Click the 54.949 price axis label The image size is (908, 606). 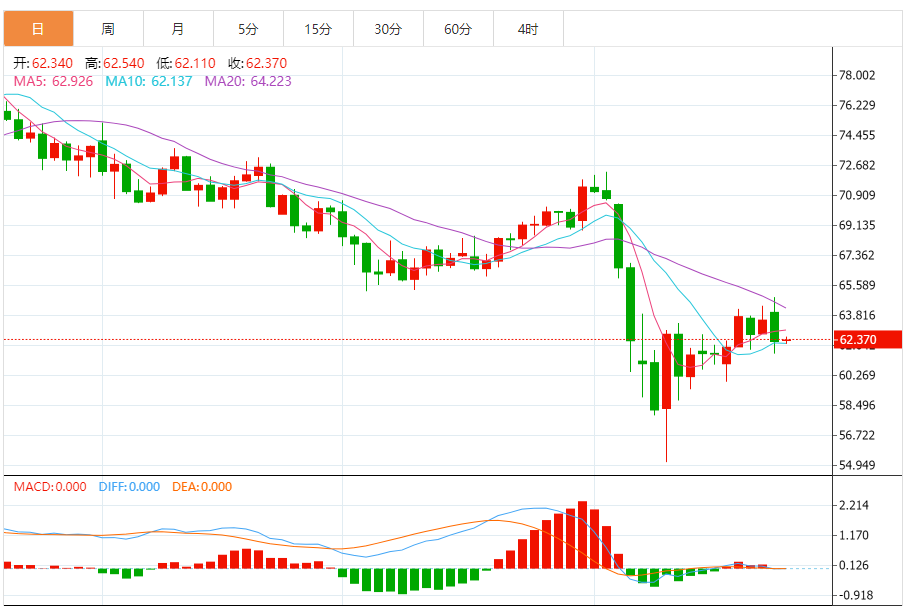click(857, 465)
